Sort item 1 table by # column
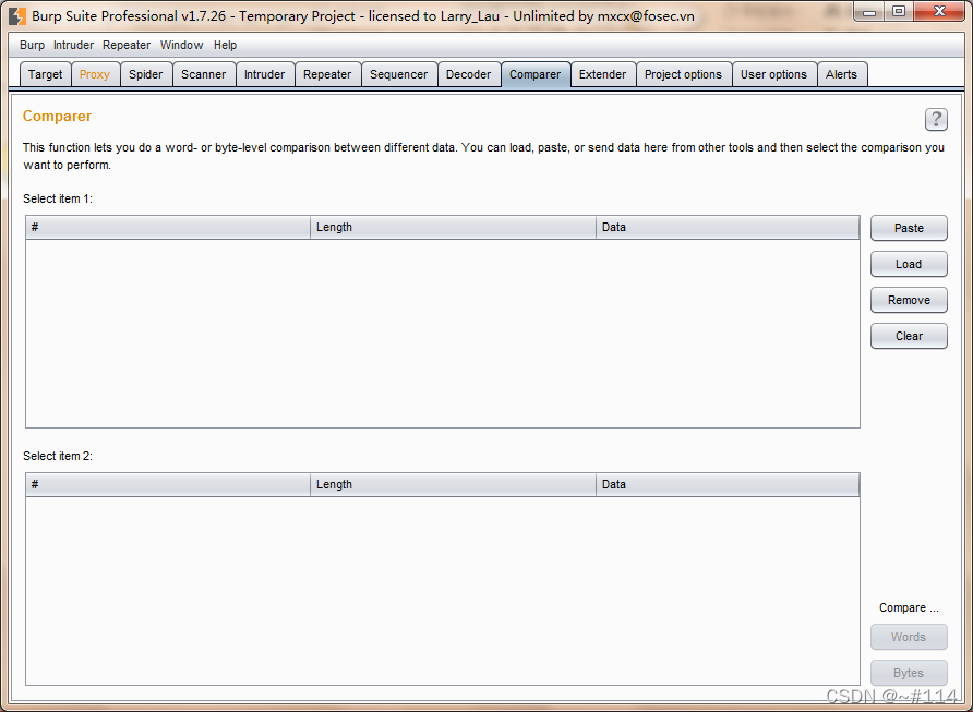973x713 pixels. tap(168, 227)
